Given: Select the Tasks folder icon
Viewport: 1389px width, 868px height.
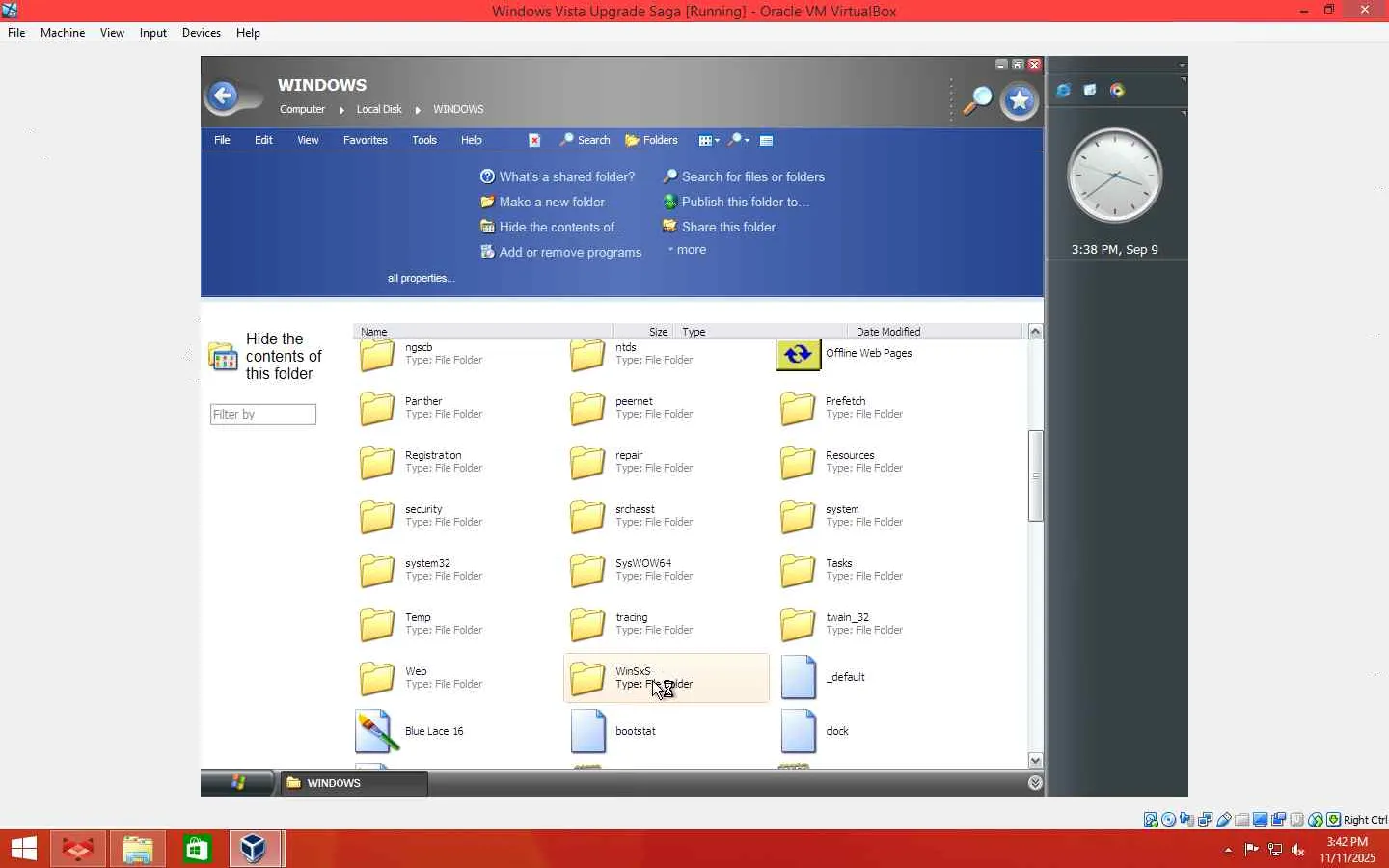Looking at the screenshot, I should coord(798,570).
